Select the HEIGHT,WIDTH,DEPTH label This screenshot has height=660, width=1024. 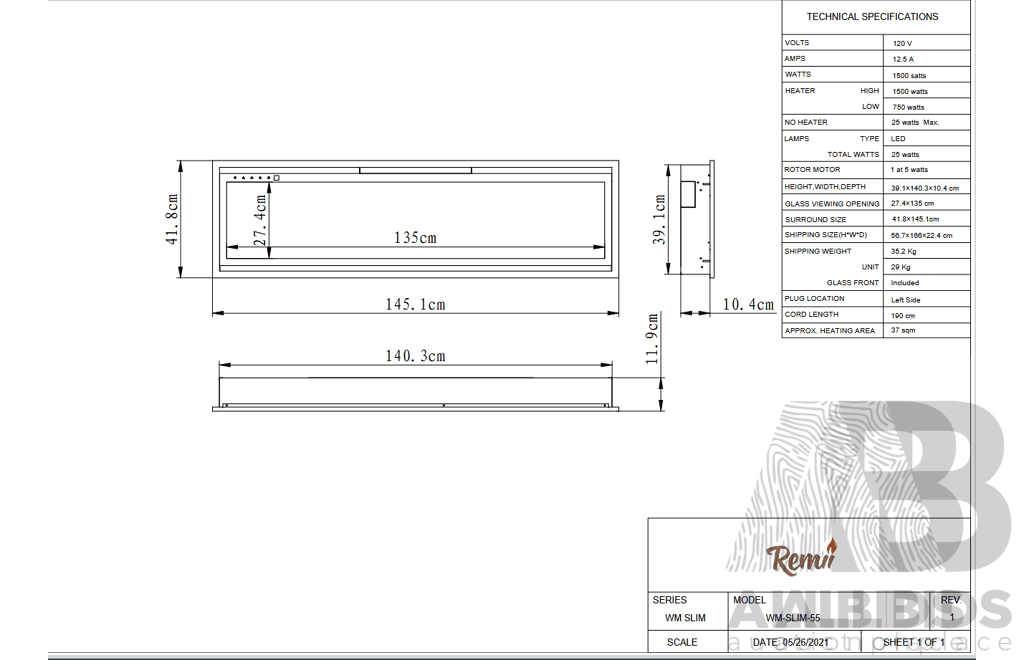click(x=825, y=187)
